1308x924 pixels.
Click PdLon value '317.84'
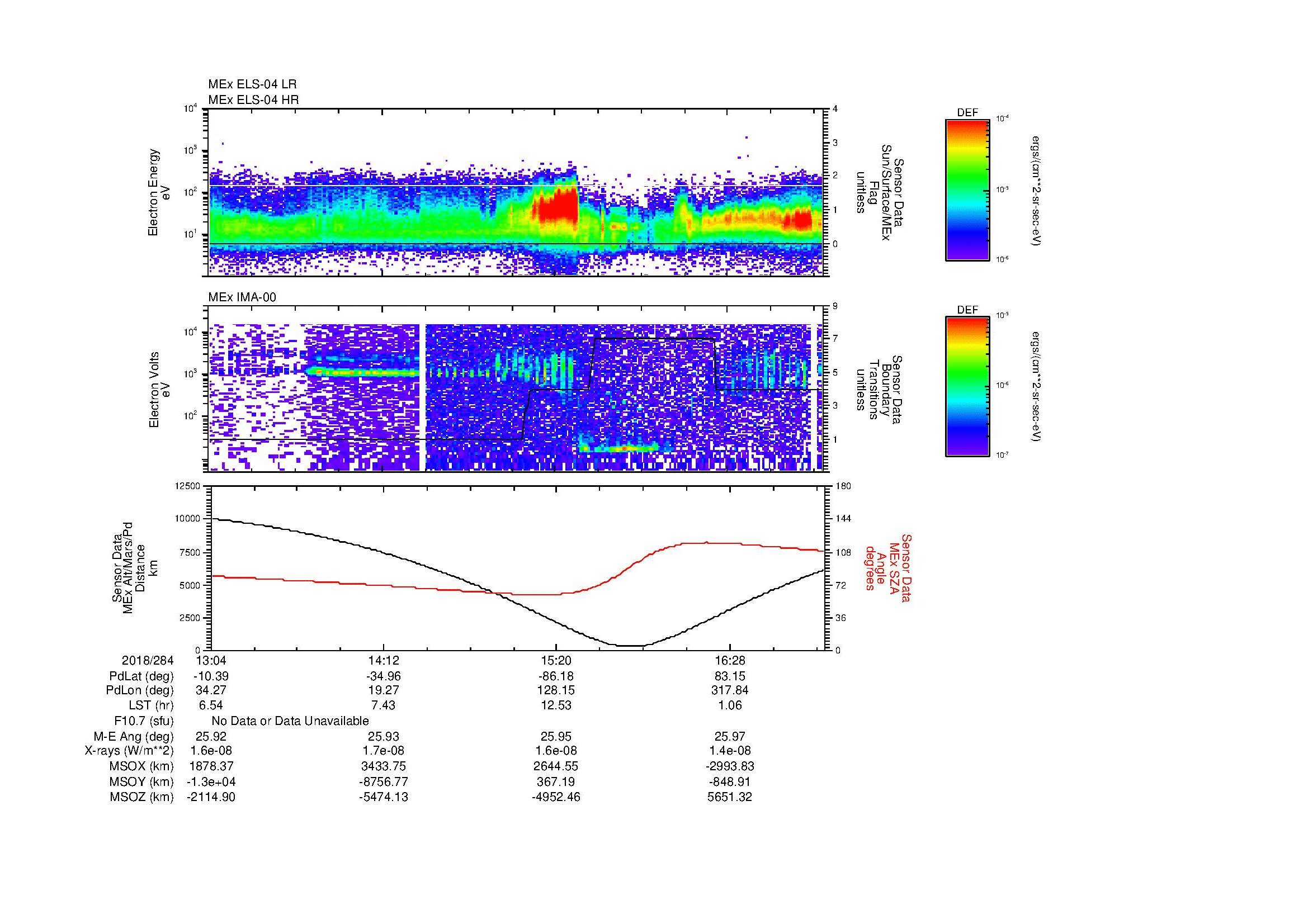pyautogui.click(x=730, y=690)
